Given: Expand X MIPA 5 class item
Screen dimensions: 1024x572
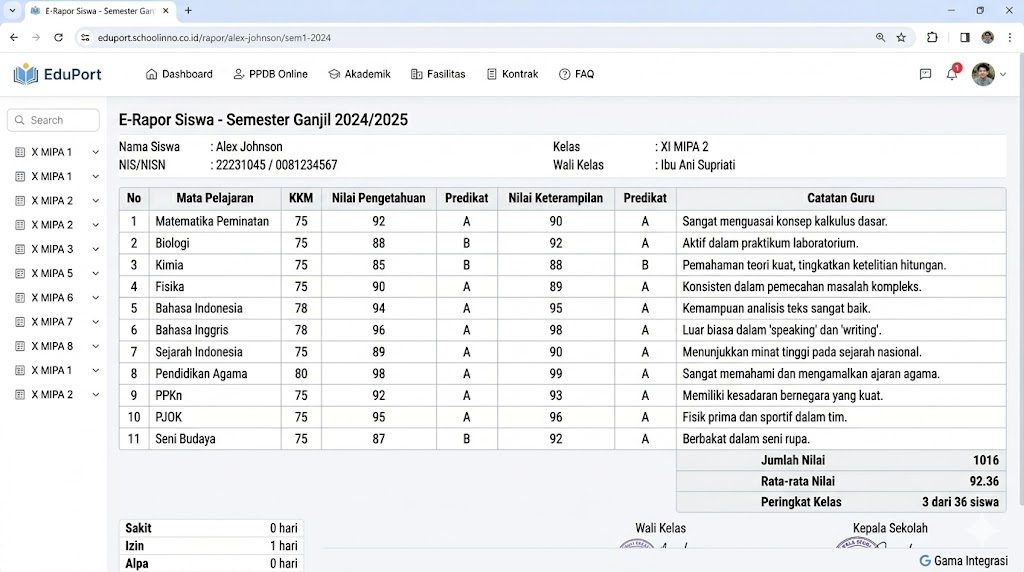Looking at the screenshot, I should [x=95, y=274].
